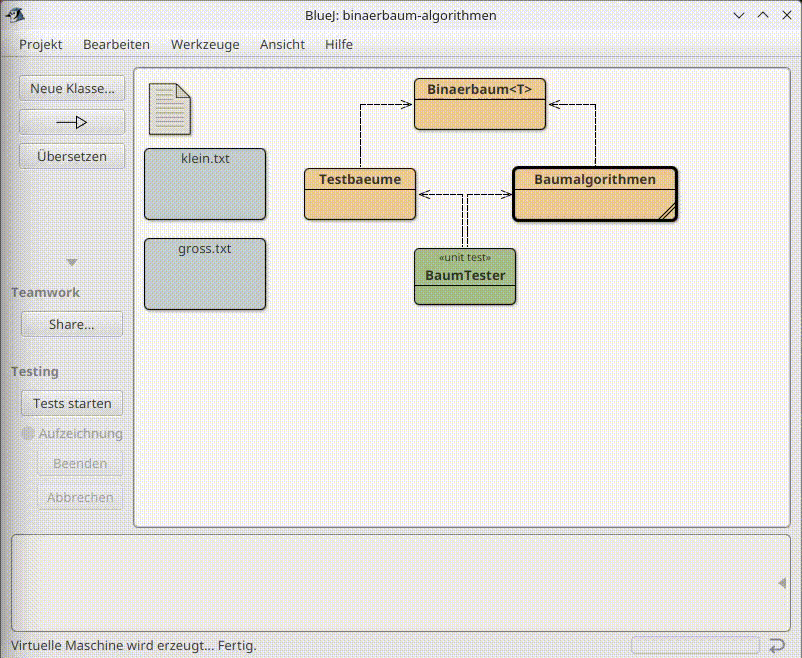Click the Aufzeichnung recording indicator
Viewport: 802px width, 658px height.
click(x=72, y=434)
